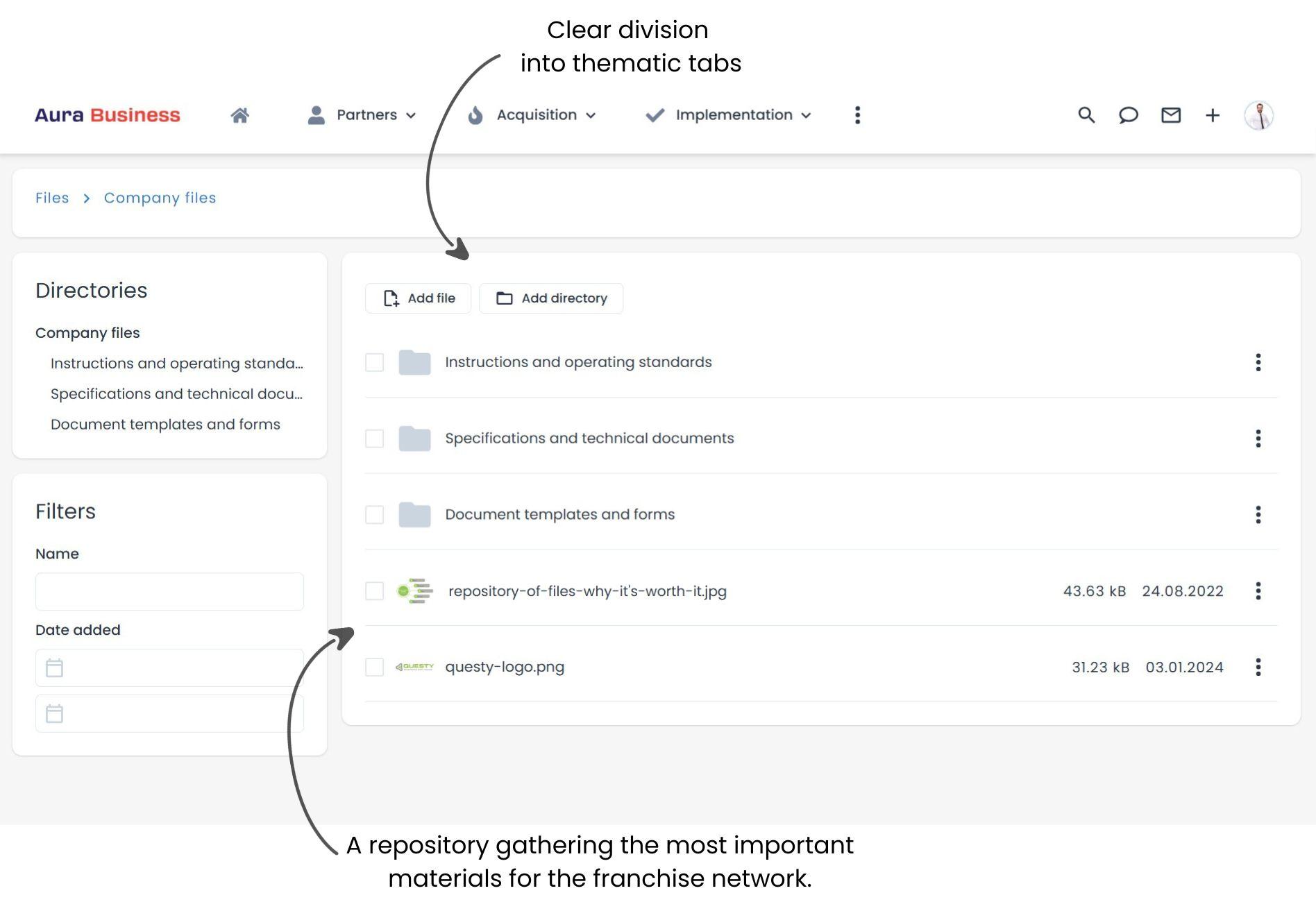1316x902 pixels.
Task: Open the chat bubble icon
Action: [x=1128, y=115]
